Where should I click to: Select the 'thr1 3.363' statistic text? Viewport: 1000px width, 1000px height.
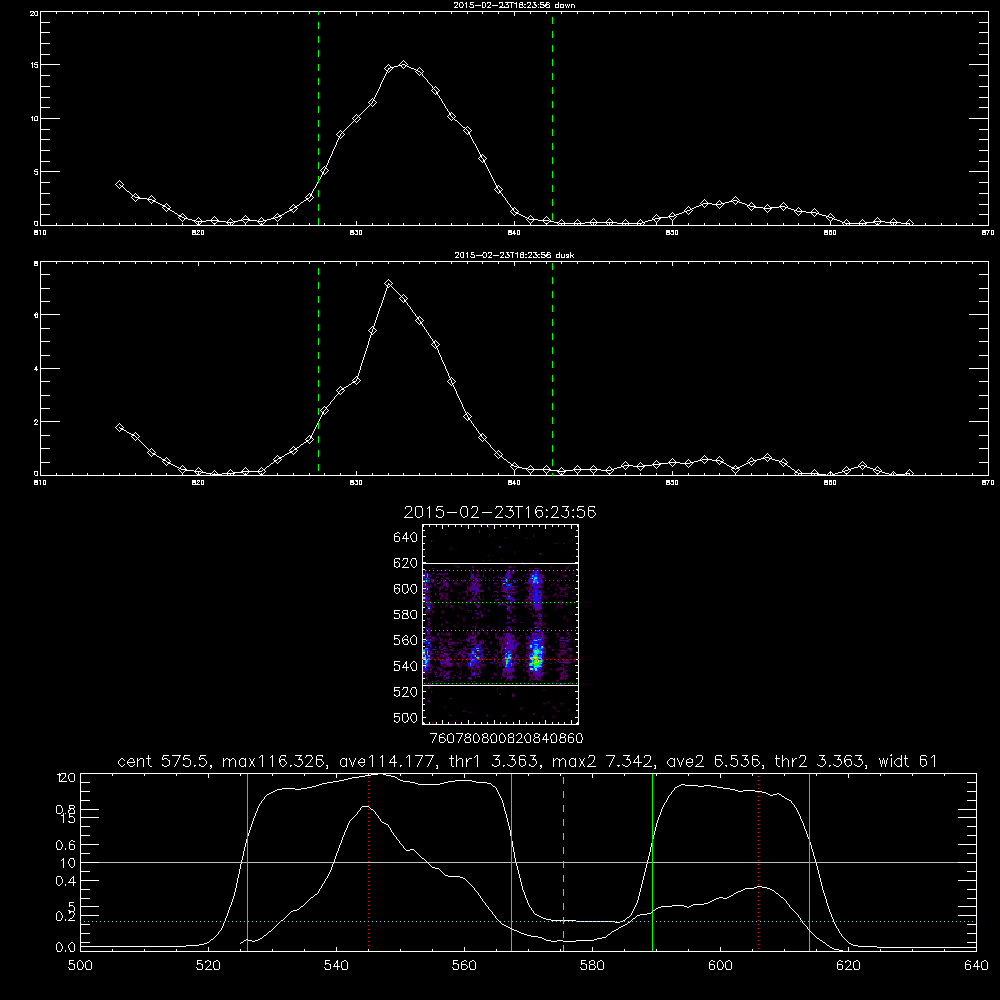tap(495, 761)
